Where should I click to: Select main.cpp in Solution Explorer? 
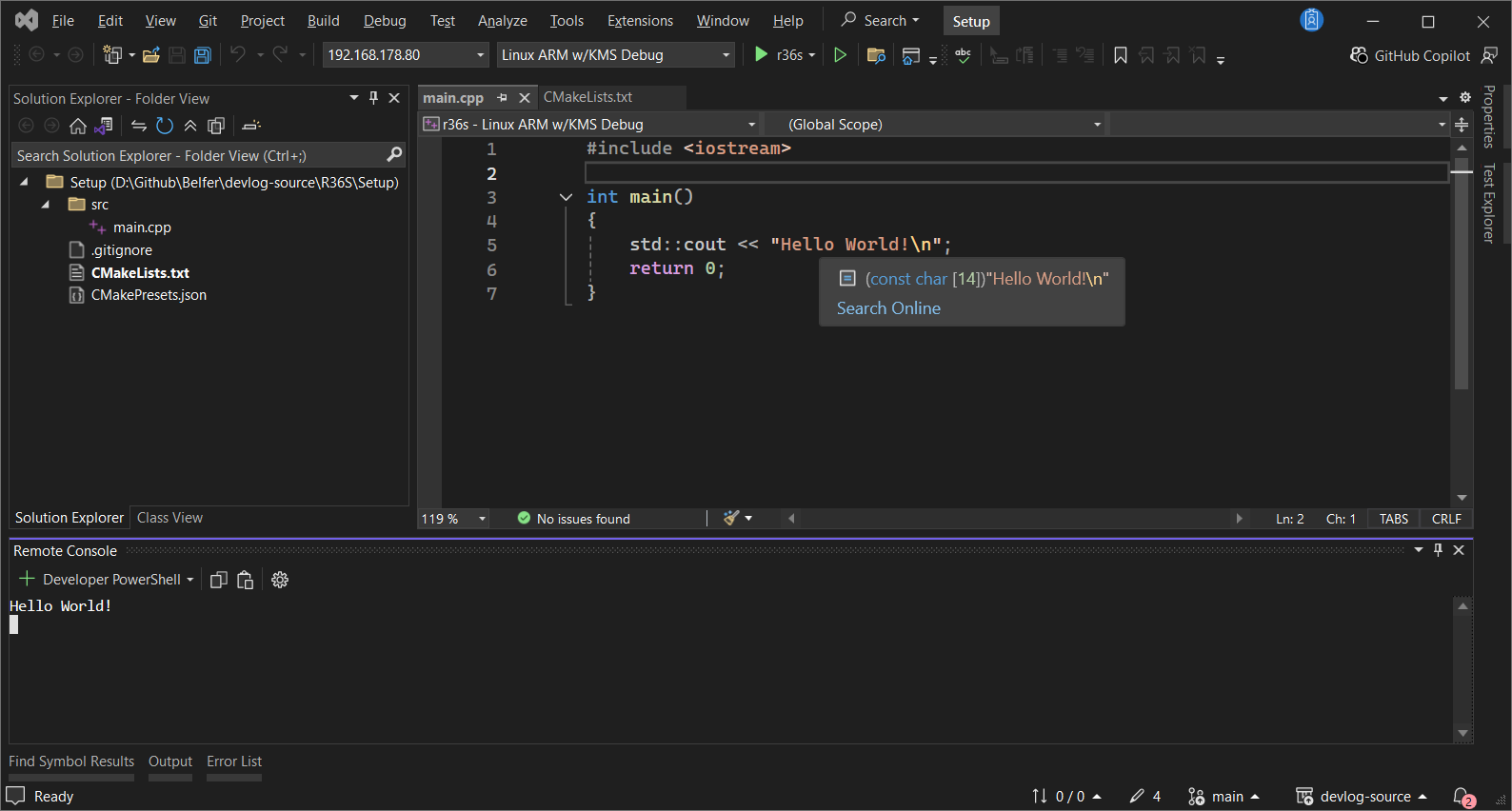142,227
